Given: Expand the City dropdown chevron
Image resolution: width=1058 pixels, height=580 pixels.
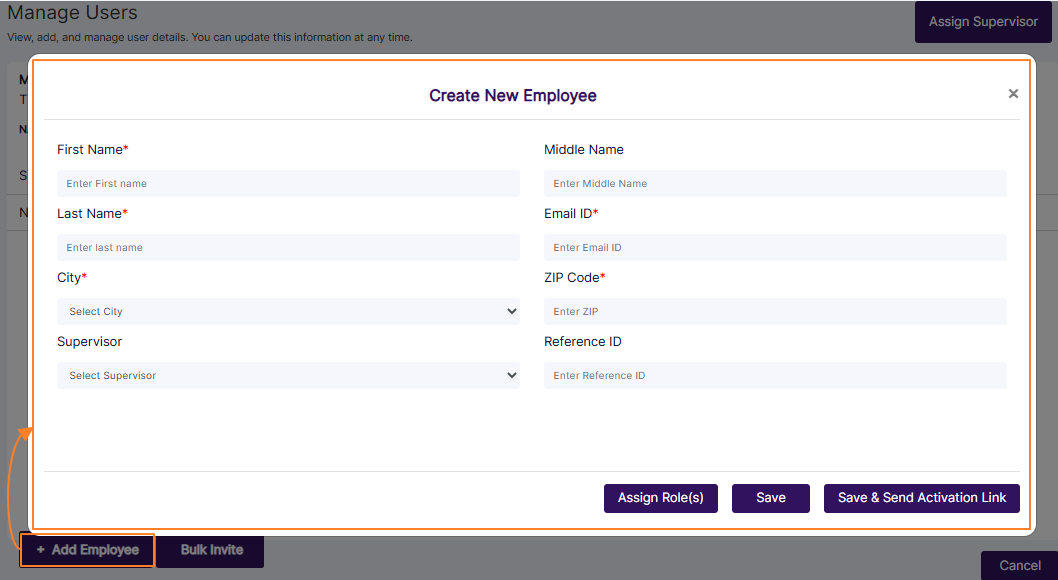Looking at the screenshot, I should click(512, 311).
